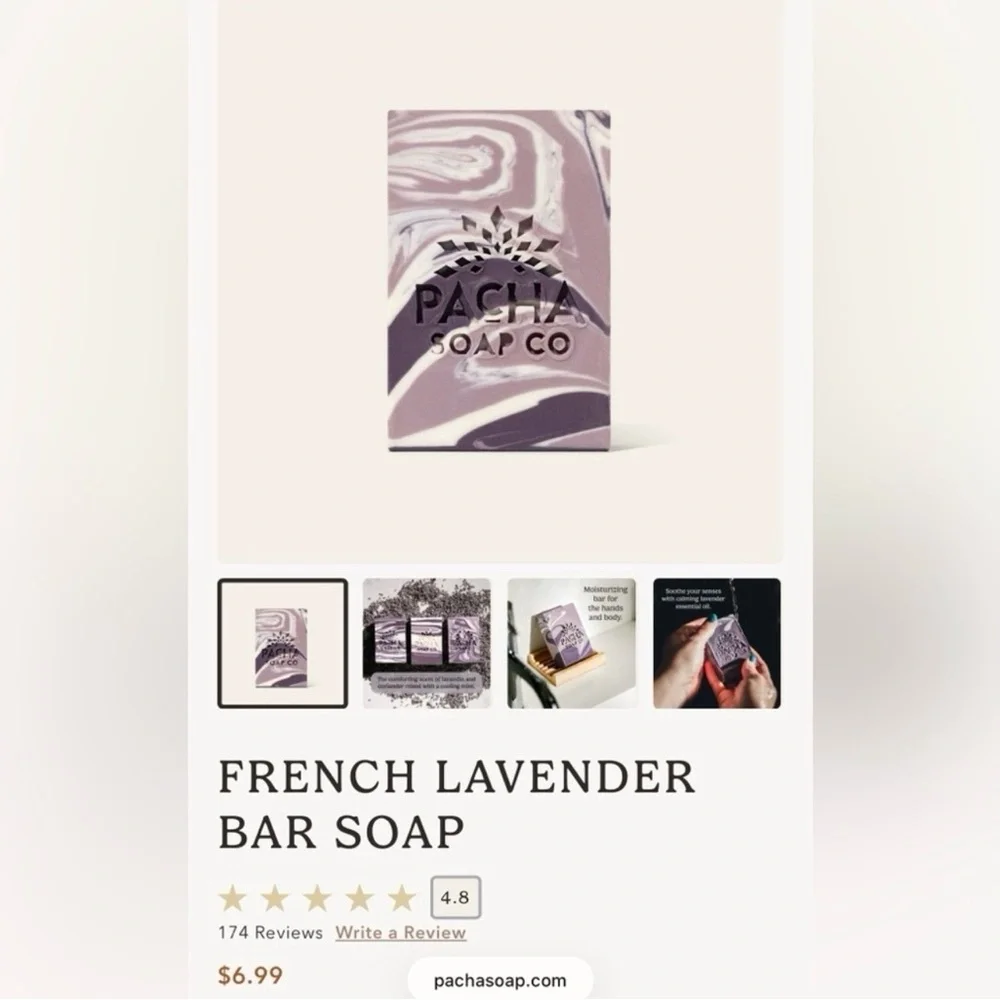Image resolution: width=1000 pixels, height=1000 pixels.
Task: Open the Write a Review link
Action: pos(401,932)
